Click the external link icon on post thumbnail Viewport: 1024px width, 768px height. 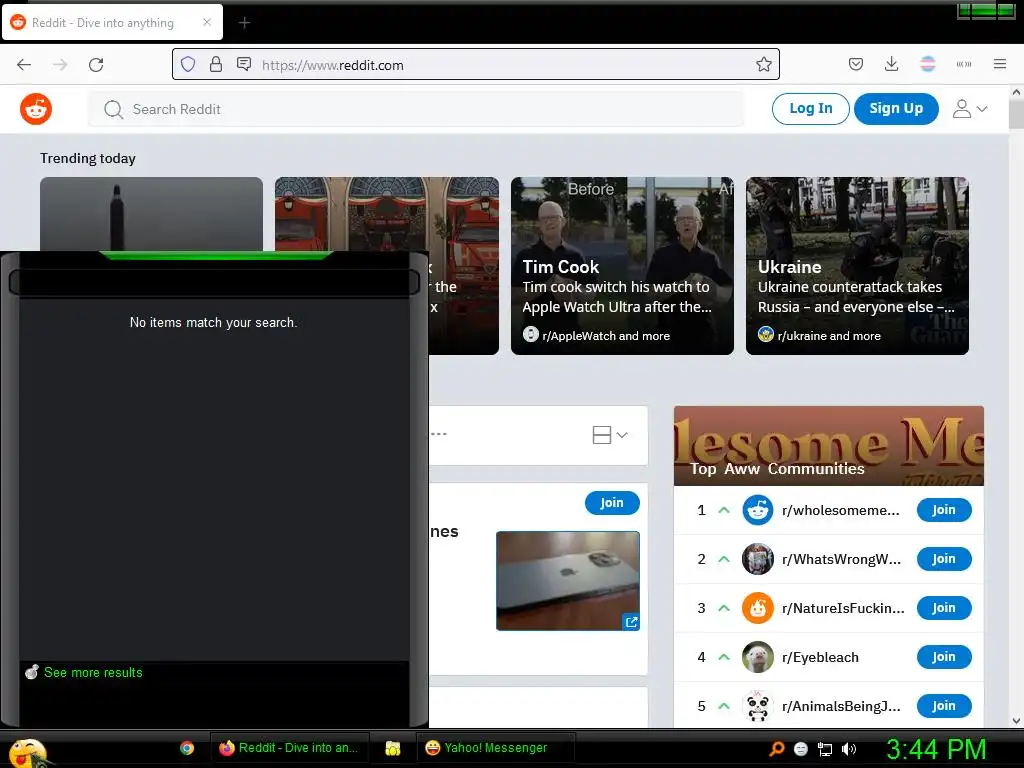coord(631,622)
